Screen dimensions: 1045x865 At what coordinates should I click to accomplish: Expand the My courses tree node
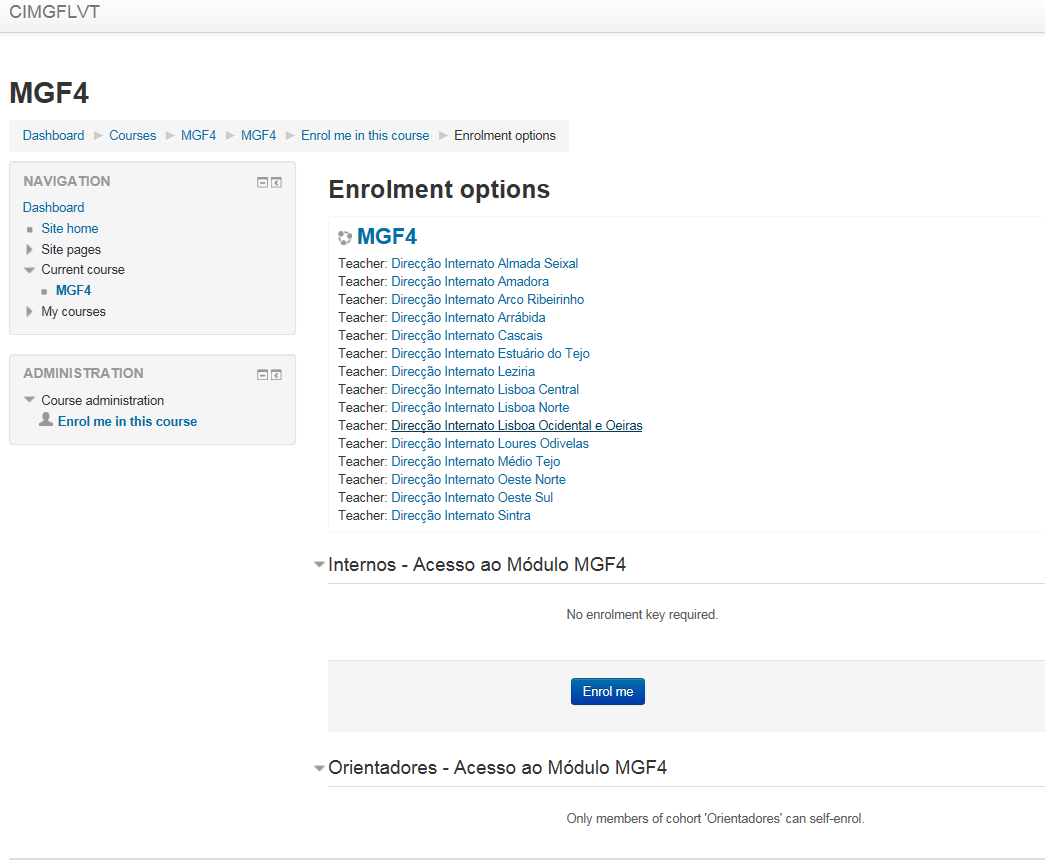click(x=30, y=312)
